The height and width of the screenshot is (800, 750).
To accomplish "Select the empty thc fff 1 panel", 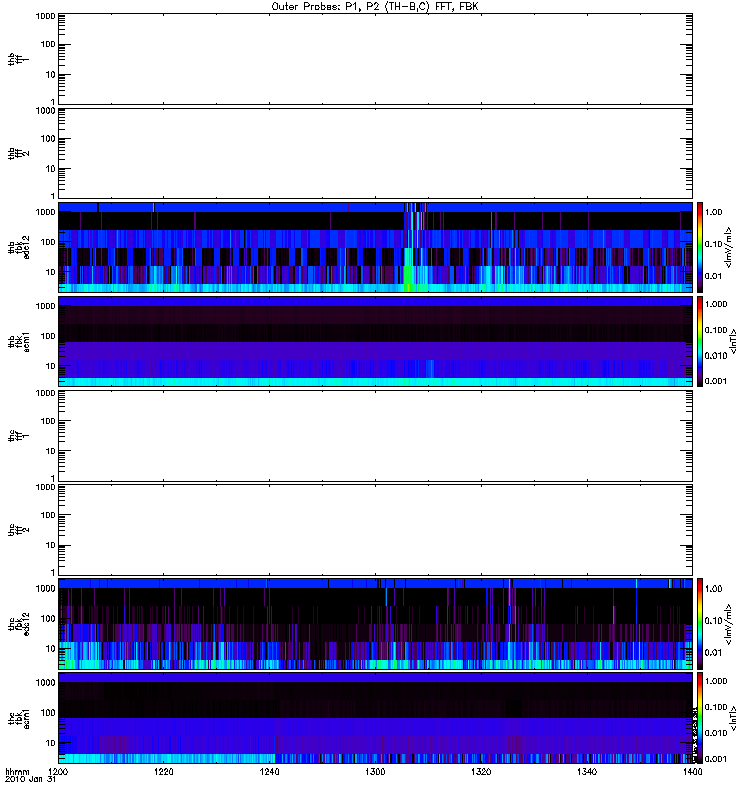I will tap(375, 436).
